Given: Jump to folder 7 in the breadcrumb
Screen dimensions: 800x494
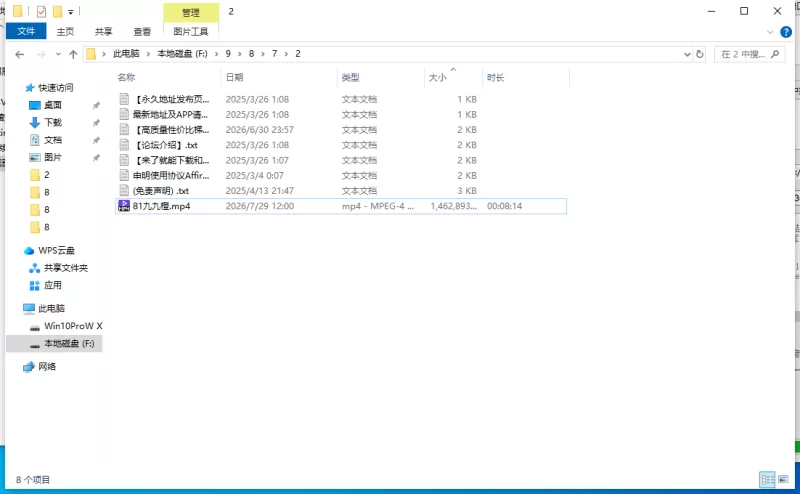Looking at the screenshot, I should pos(274,54).
